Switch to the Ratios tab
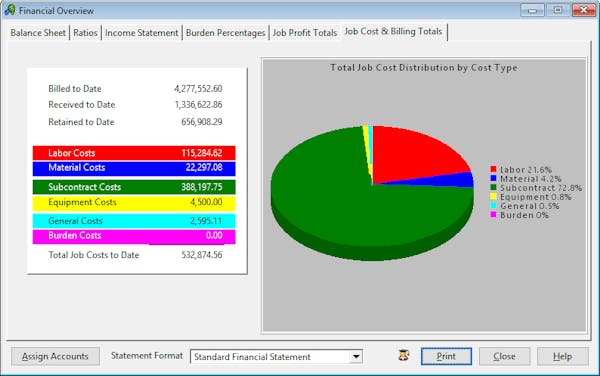This screenshot has width=600, height=376. pos(85,33)
